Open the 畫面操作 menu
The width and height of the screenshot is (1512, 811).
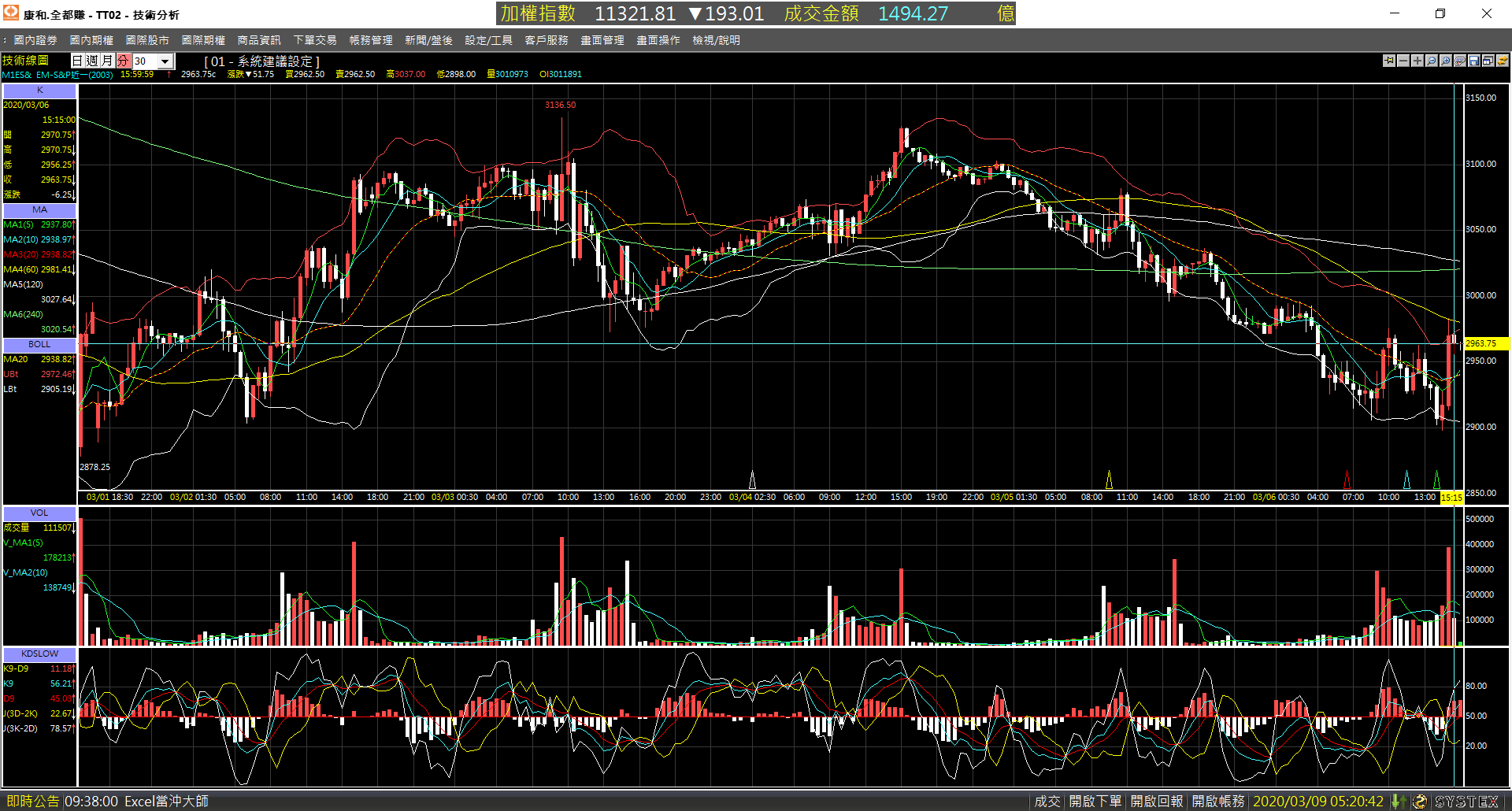pos(658,40)
